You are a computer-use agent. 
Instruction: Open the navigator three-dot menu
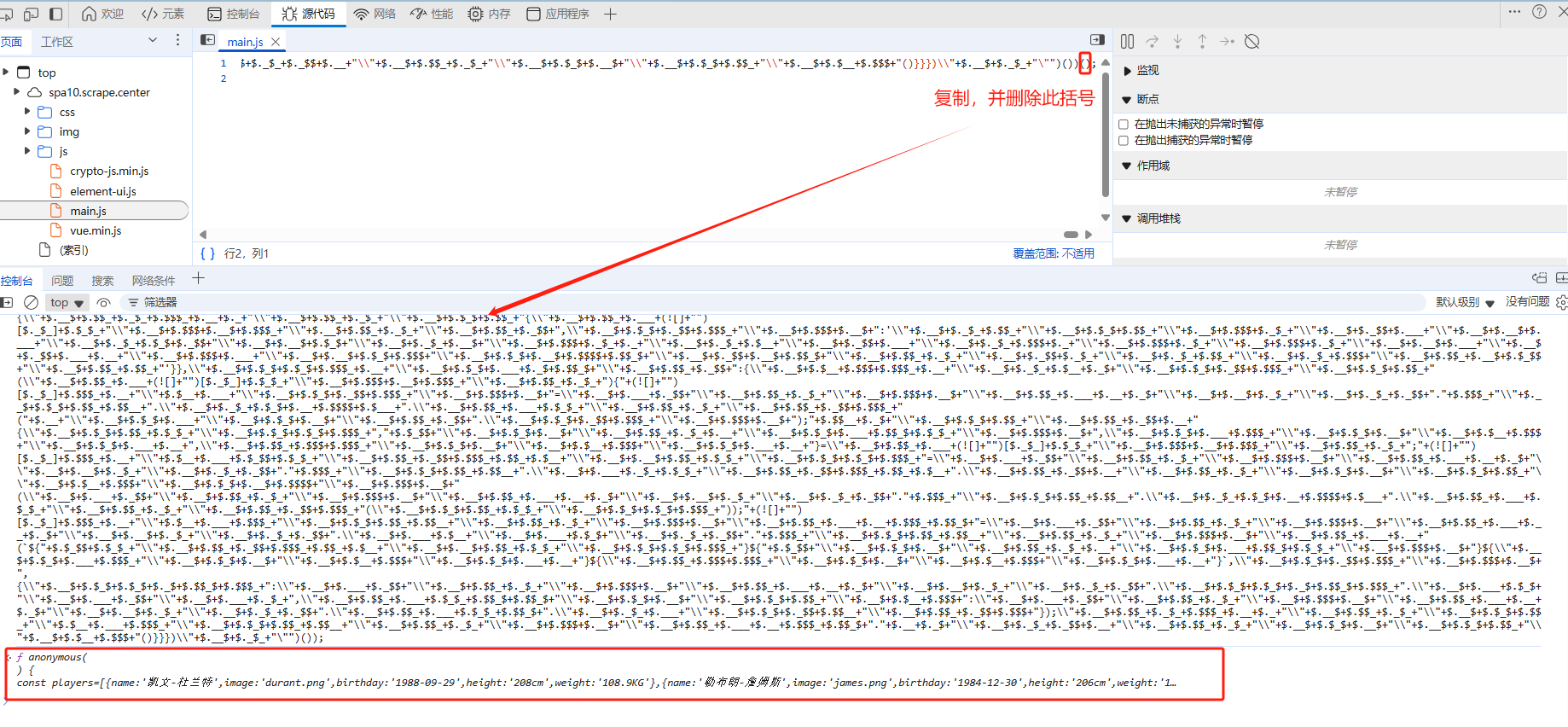(177, 40)
